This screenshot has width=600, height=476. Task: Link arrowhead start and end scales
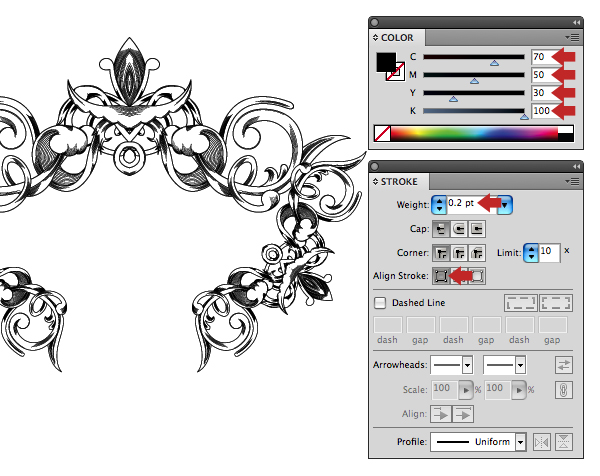pyautogui.click(x=564, y=390)
